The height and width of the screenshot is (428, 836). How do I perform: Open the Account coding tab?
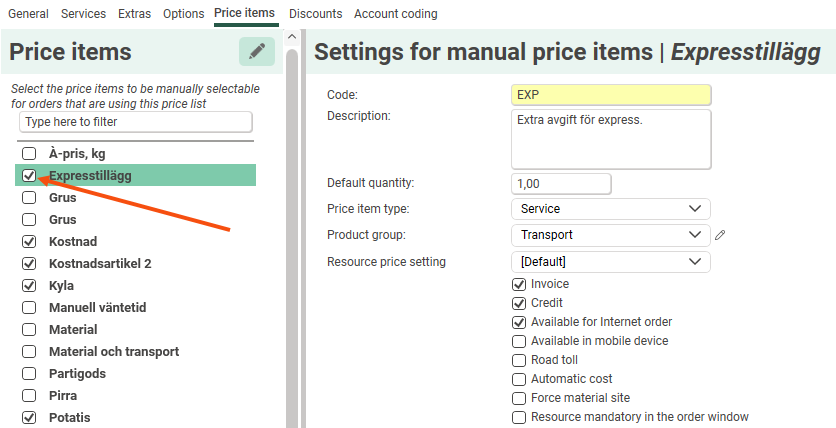395,14
